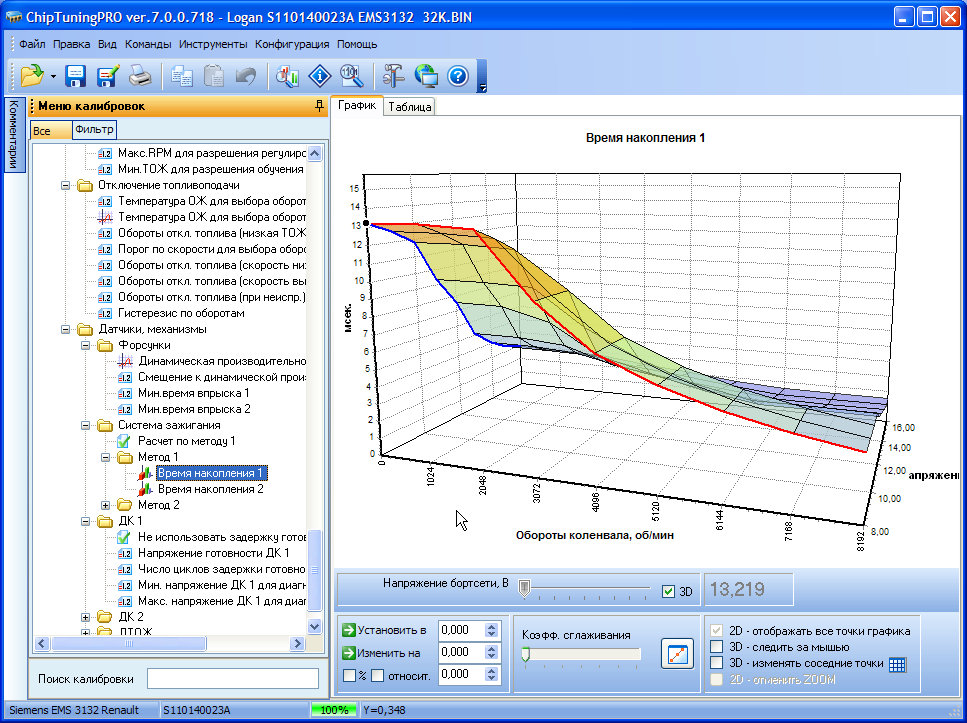Check '3D - изменять соседние точки' option
The height and width of the screenshot is (723, 967).
pos(715,663)
